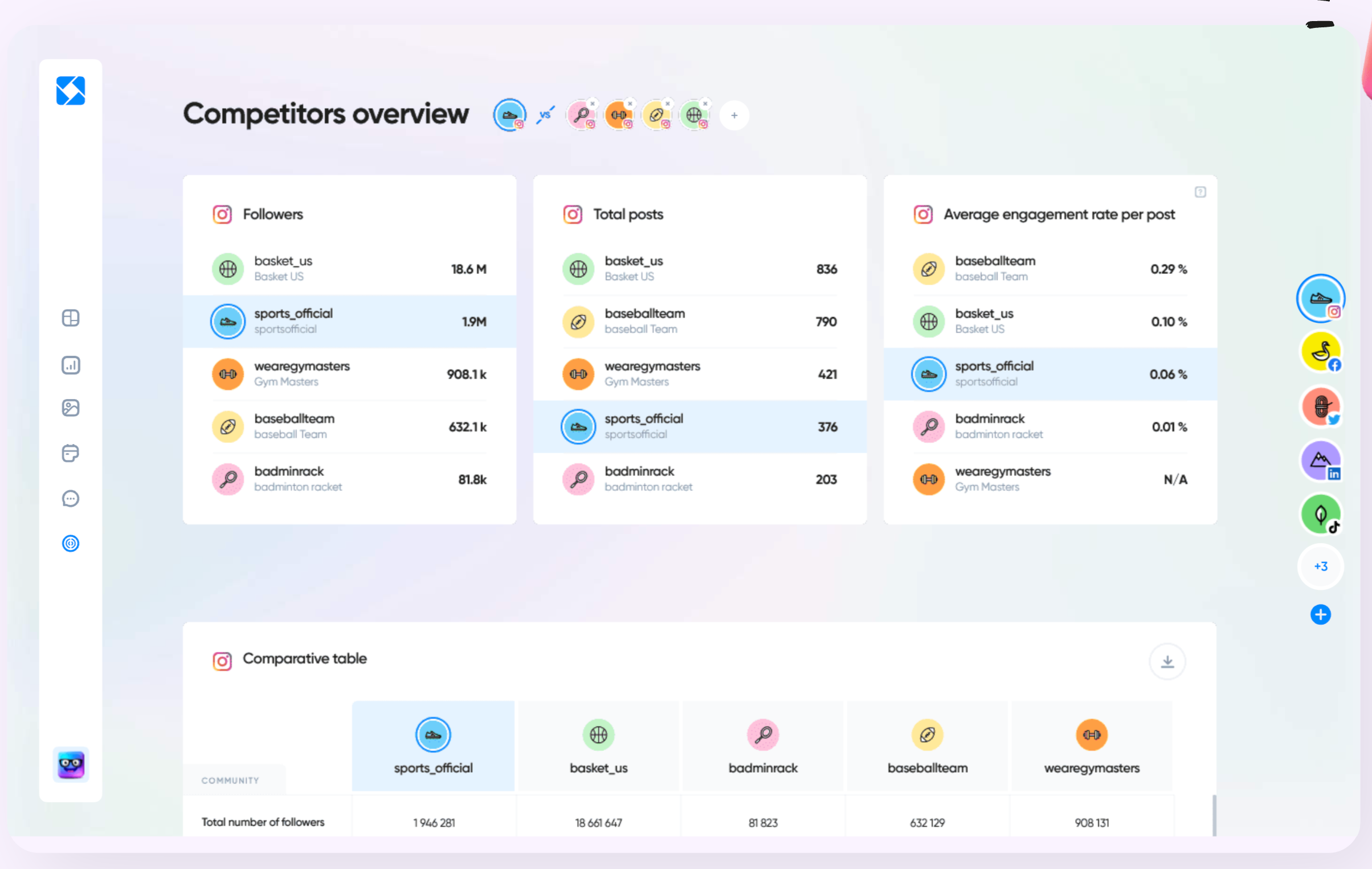Click the 1 946 281 followers cell

(x=434, y=822)
